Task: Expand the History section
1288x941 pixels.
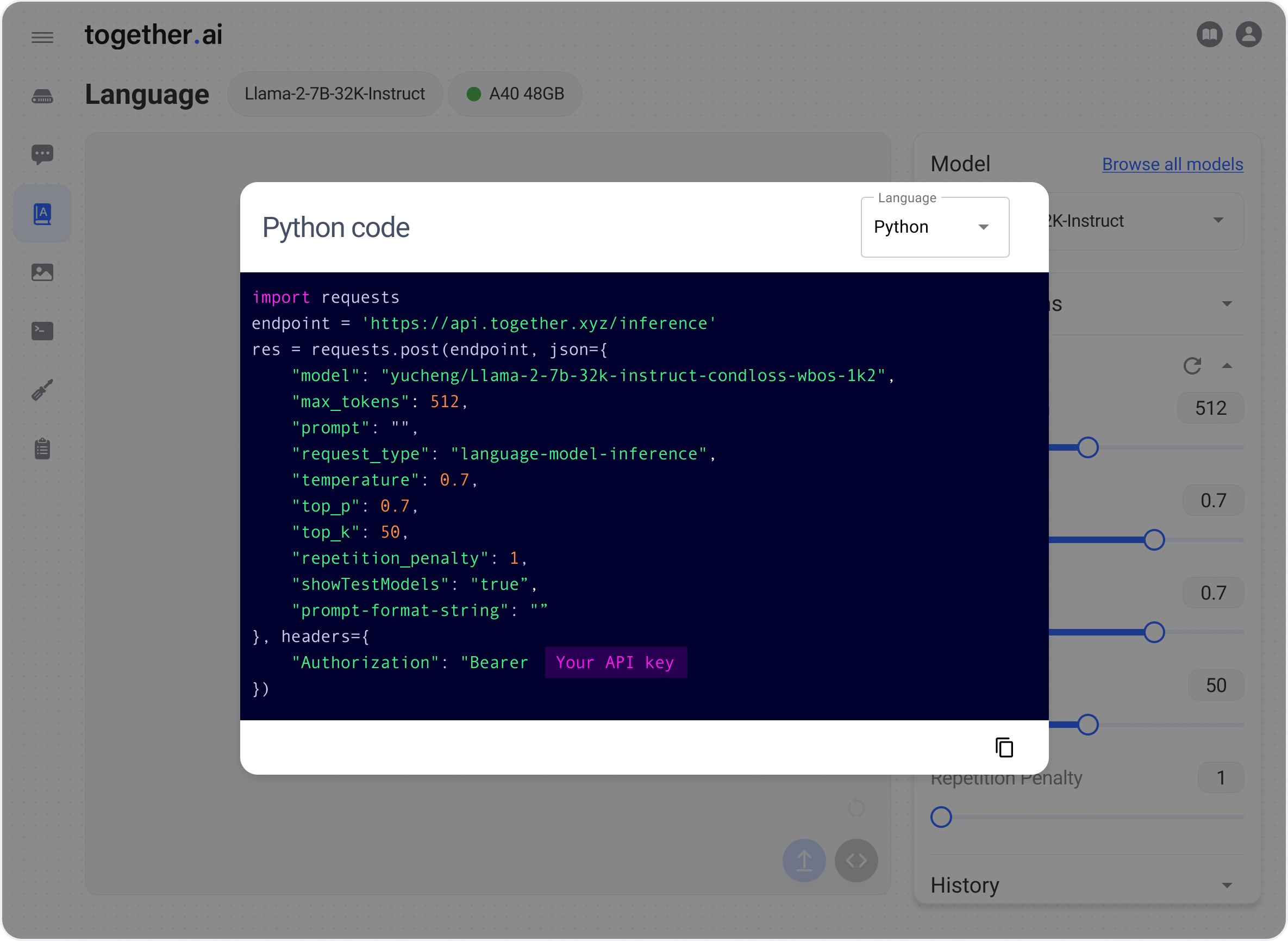Action: click(1227, 885)
